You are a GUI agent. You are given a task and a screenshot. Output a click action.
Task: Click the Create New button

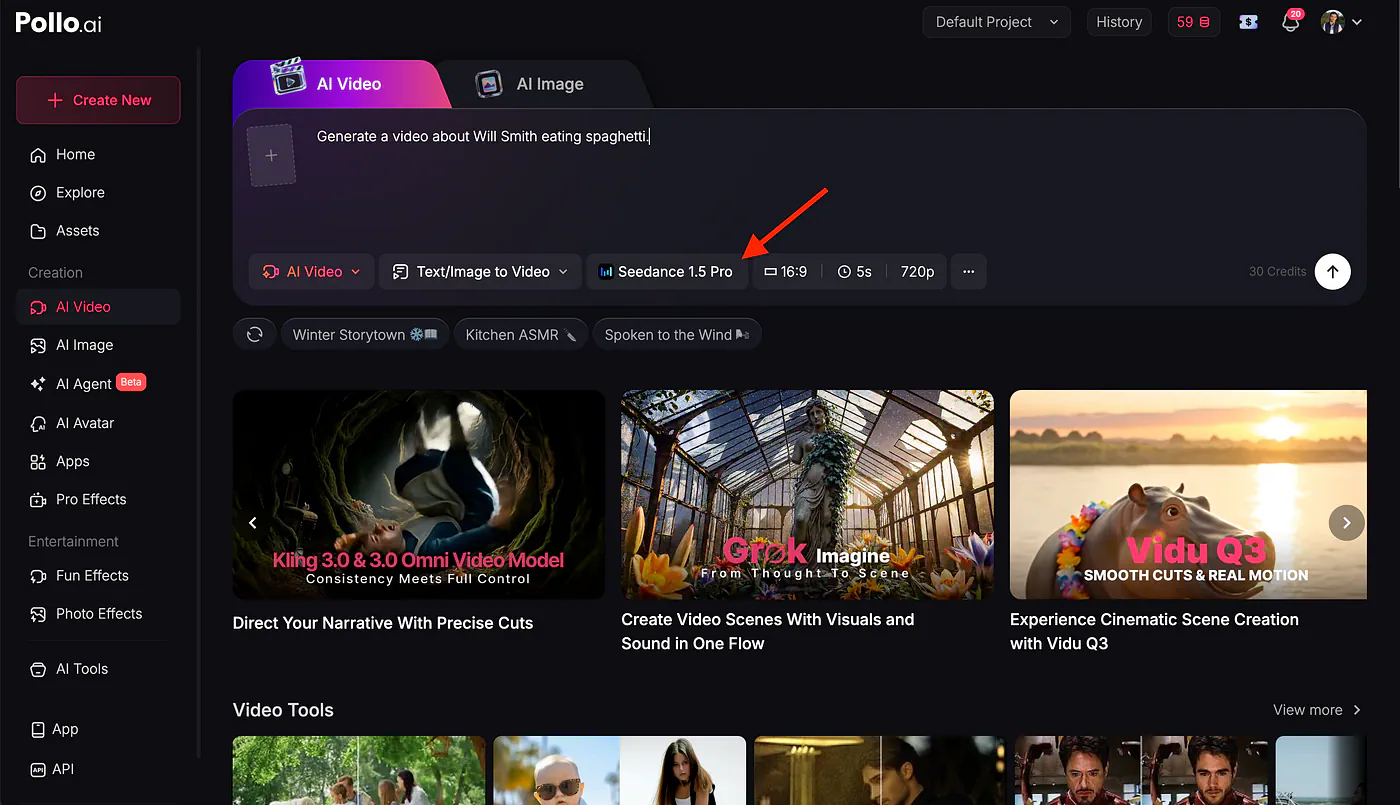pos(98,100)
